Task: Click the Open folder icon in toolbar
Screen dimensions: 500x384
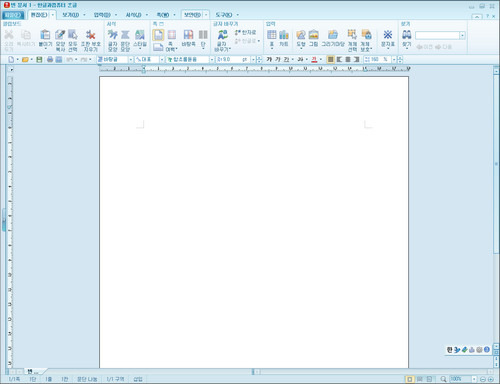Action: [25, 59]
